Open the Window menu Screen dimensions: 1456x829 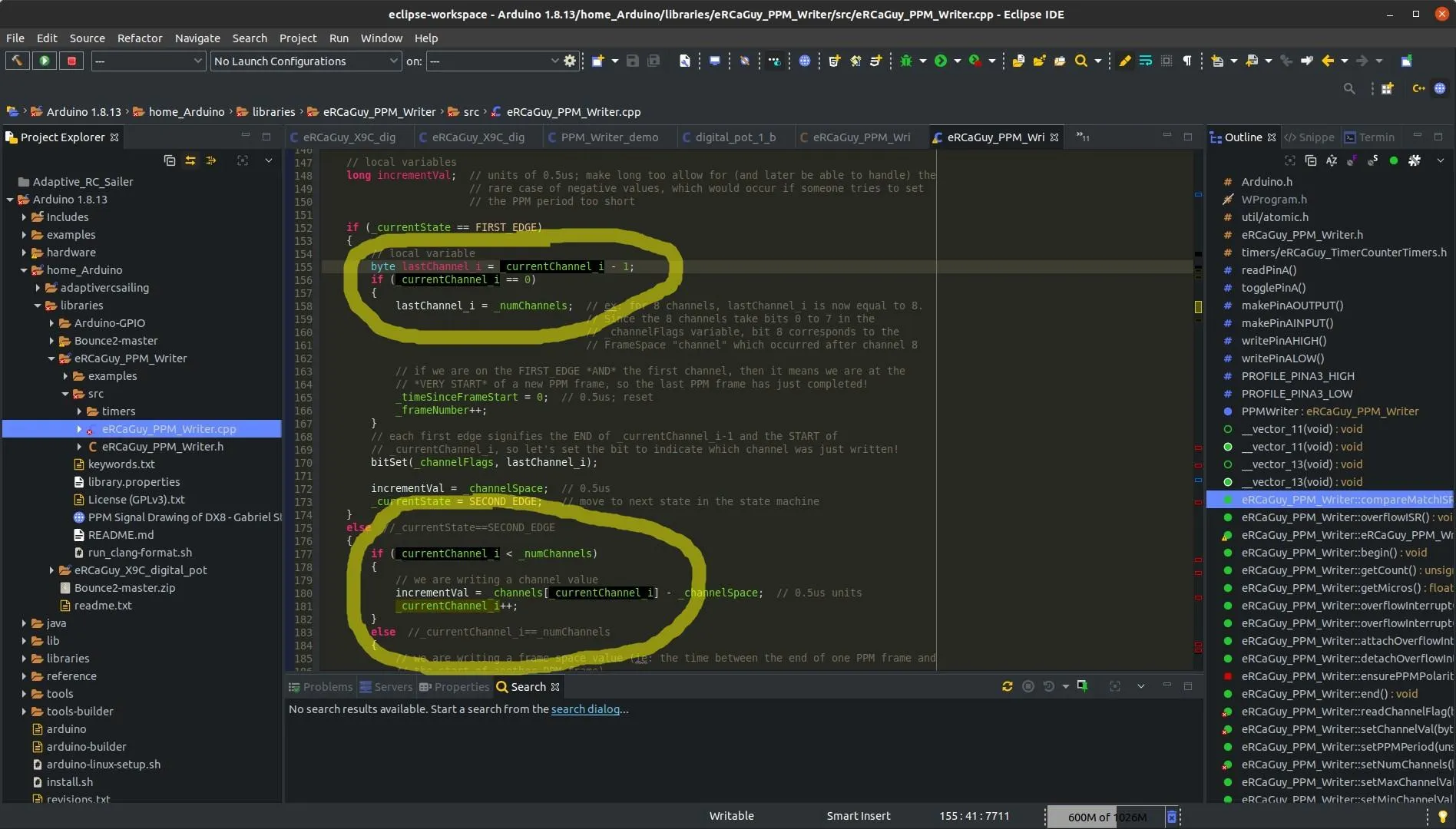click(382, 38)
